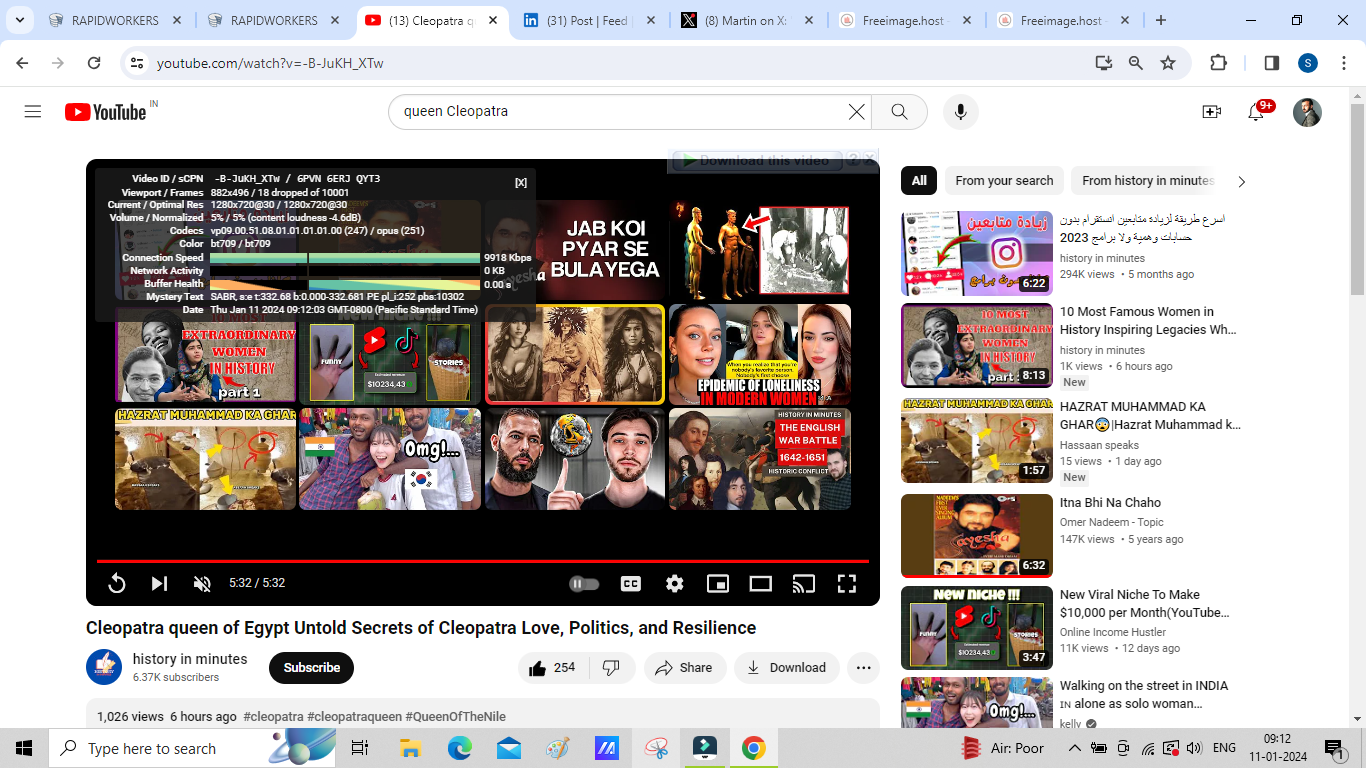Screen dimensions: 1366x768
Task: Open the Itna Bhi Na Chaho sidebar video
Action: 1110,503
